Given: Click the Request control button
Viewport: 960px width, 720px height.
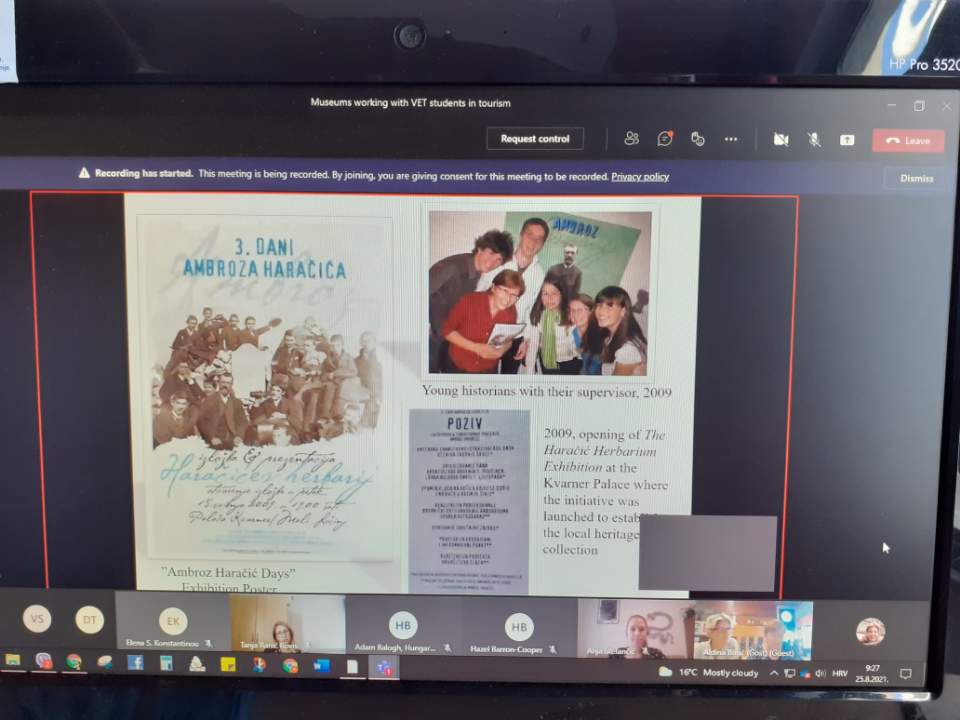Looking at the screenshot, I should click(x=535, y=139).
